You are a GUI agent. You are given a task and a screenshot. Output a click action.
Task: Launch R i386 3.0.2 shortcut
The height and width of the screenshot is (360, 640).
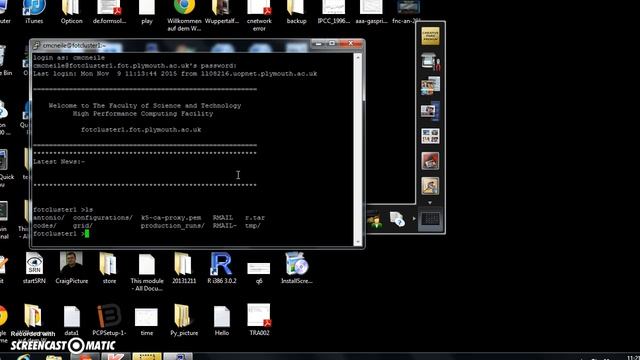222,268
